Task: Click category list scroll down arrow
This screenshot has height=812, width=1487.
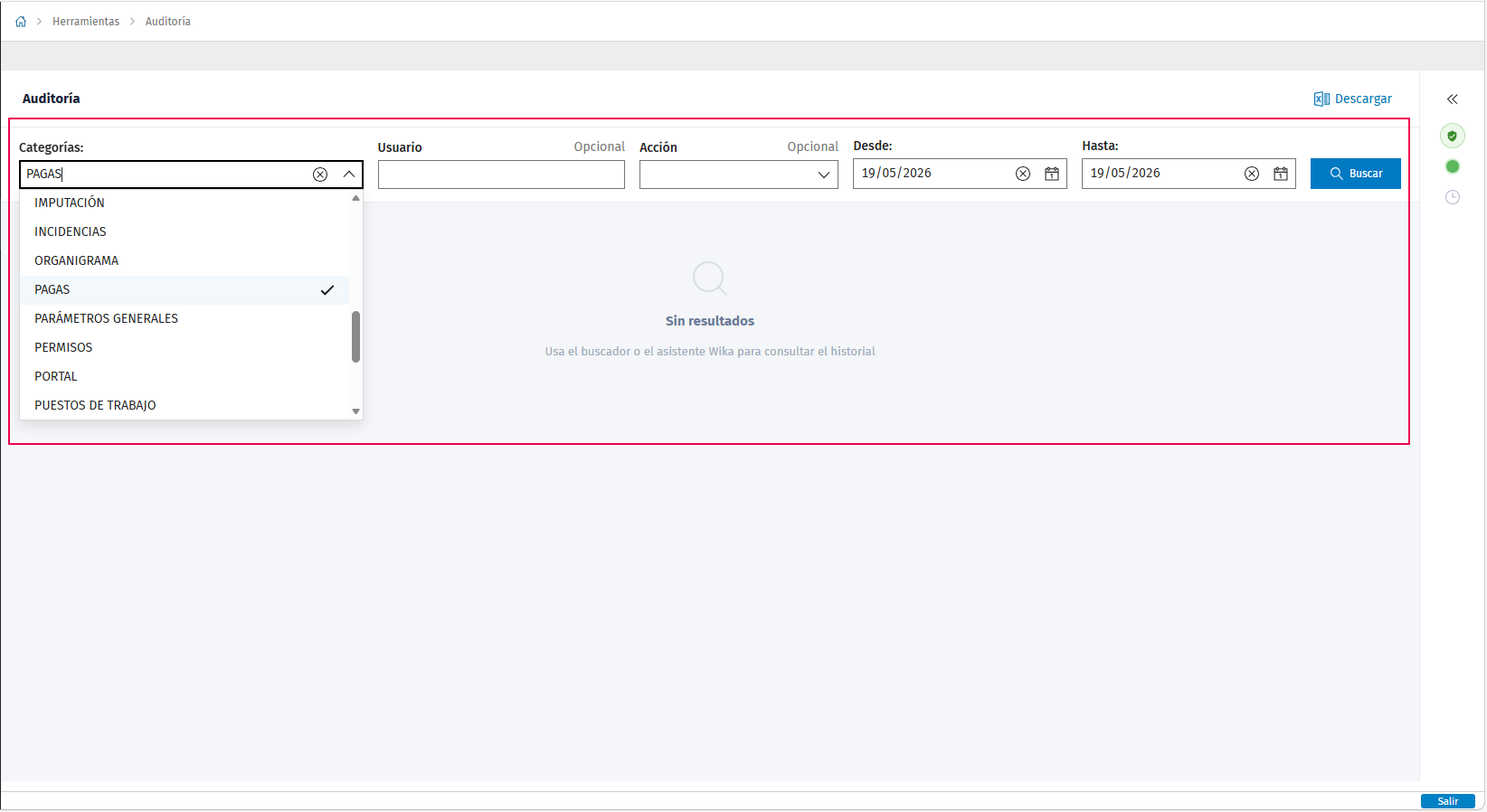Action: point(356,411)
